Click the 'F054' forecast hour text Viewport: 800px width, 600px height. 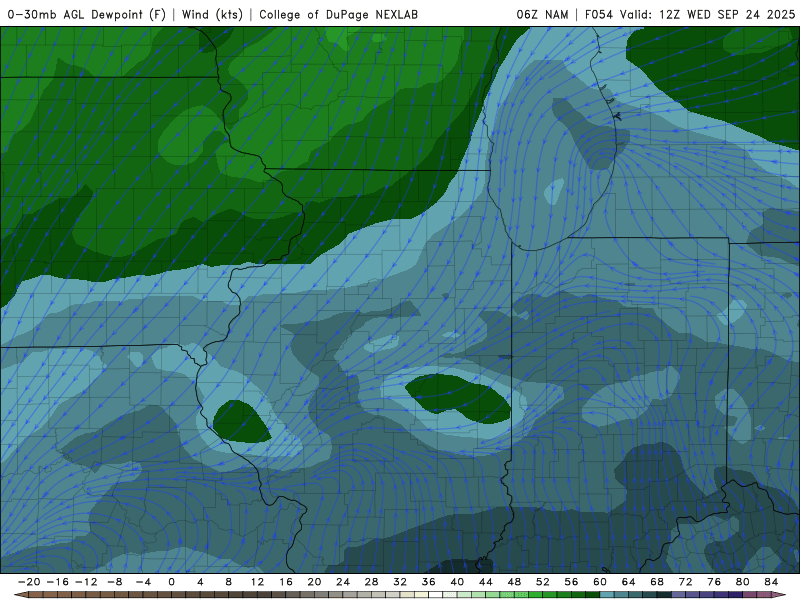coord(598,14)
